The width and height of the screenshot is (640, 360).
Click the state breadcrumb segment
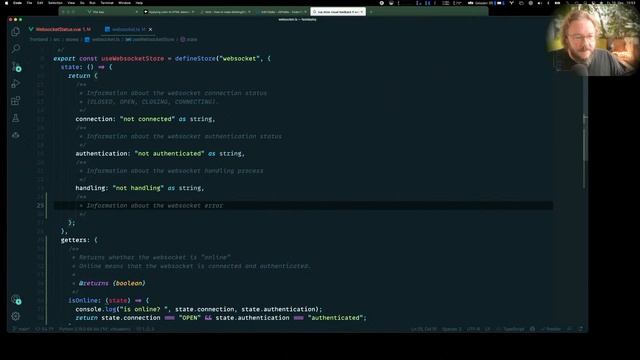pyautogui.click(x=189, y=40)
